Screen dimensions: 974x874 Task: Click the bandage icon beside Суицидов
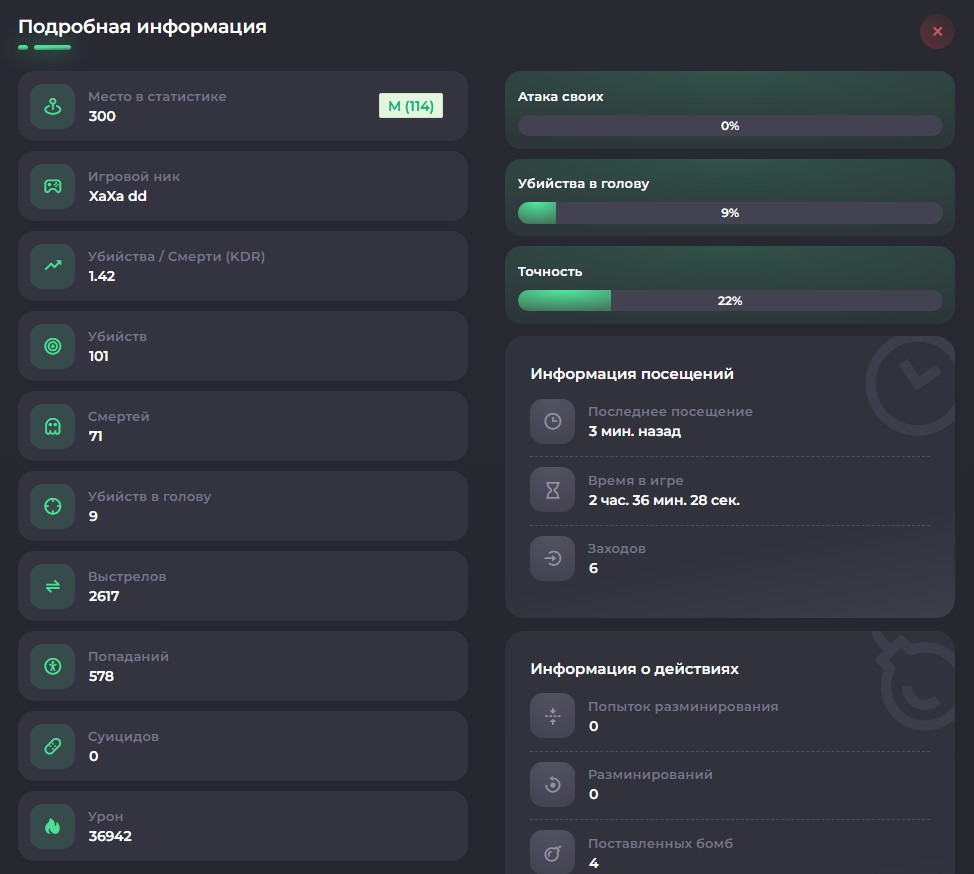53,746
